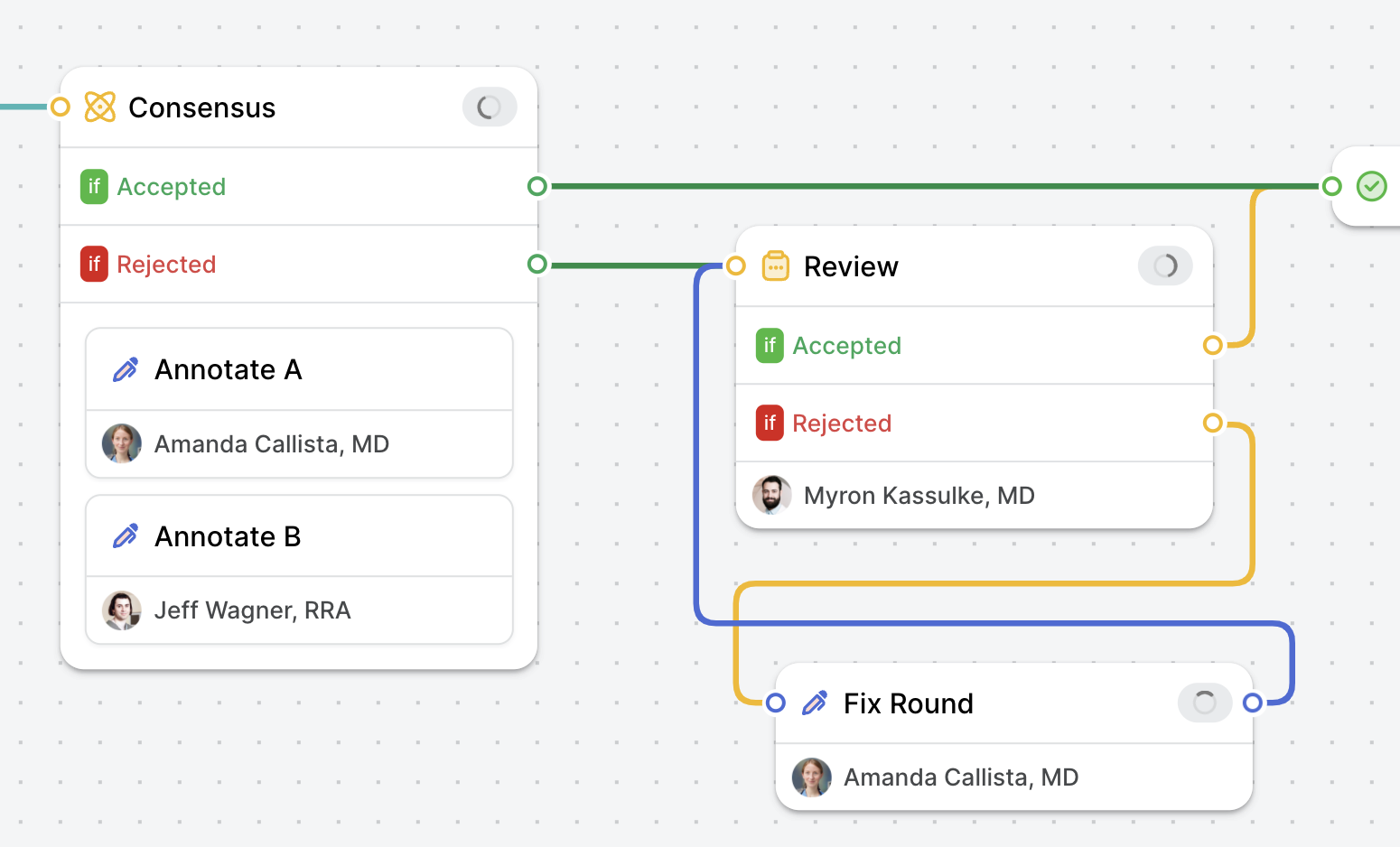This screenshot has height=847, width=1400.
Task: Select the pencil icon on Annotate B
Action: pos(126,535)
